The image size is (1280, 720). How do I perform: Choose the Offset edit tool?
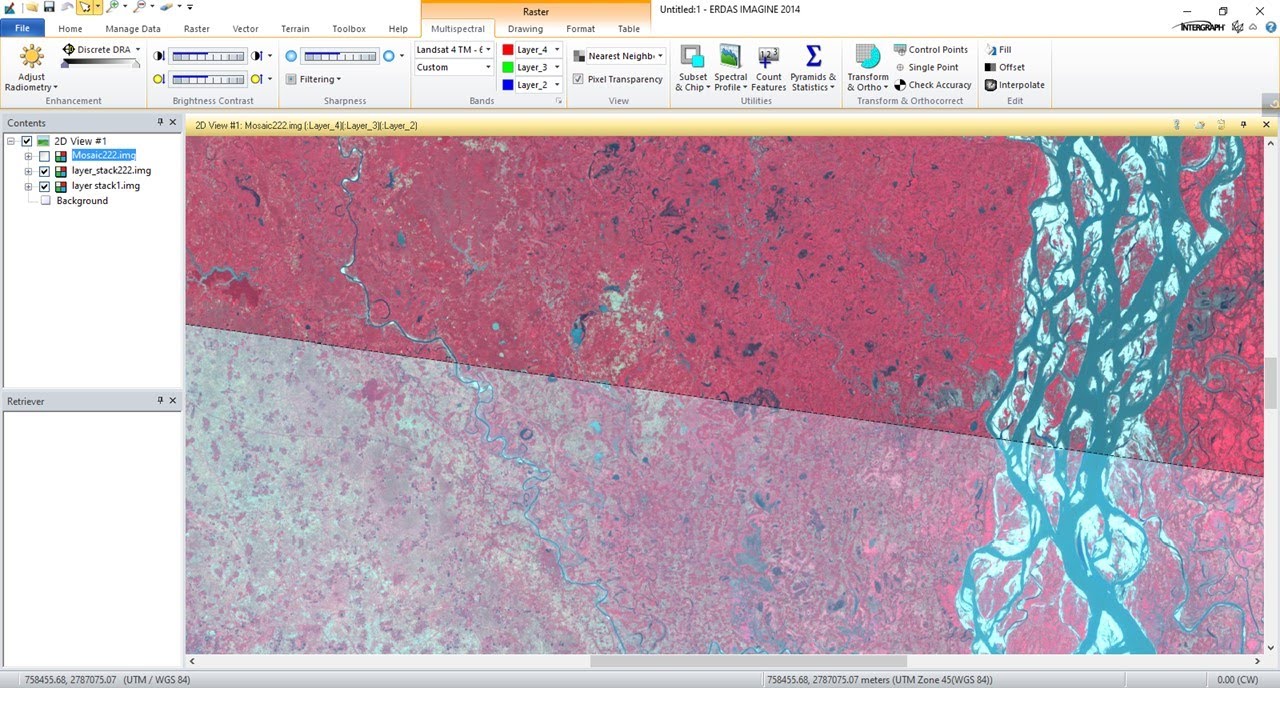point(1005,67)
